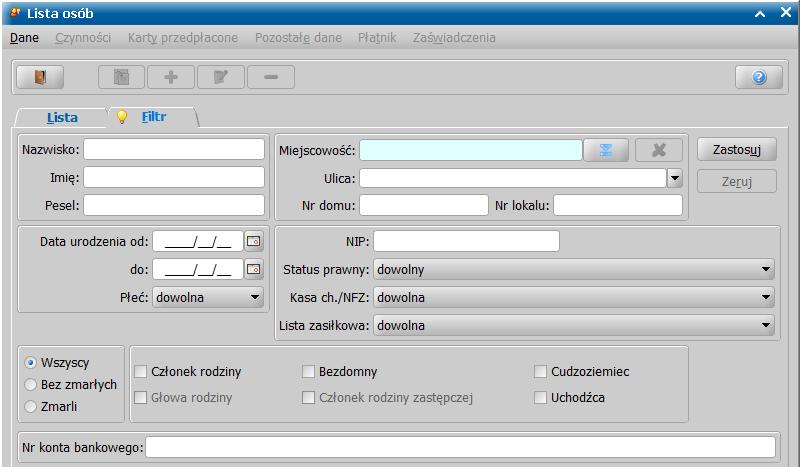The width and height of the screenshot is (800, 467).
Task: Open the Dane menu
Action: point(24,38)
